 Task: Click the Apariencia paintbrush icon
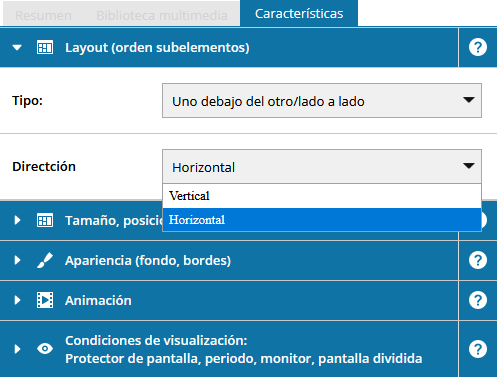(x=45, y=260)
